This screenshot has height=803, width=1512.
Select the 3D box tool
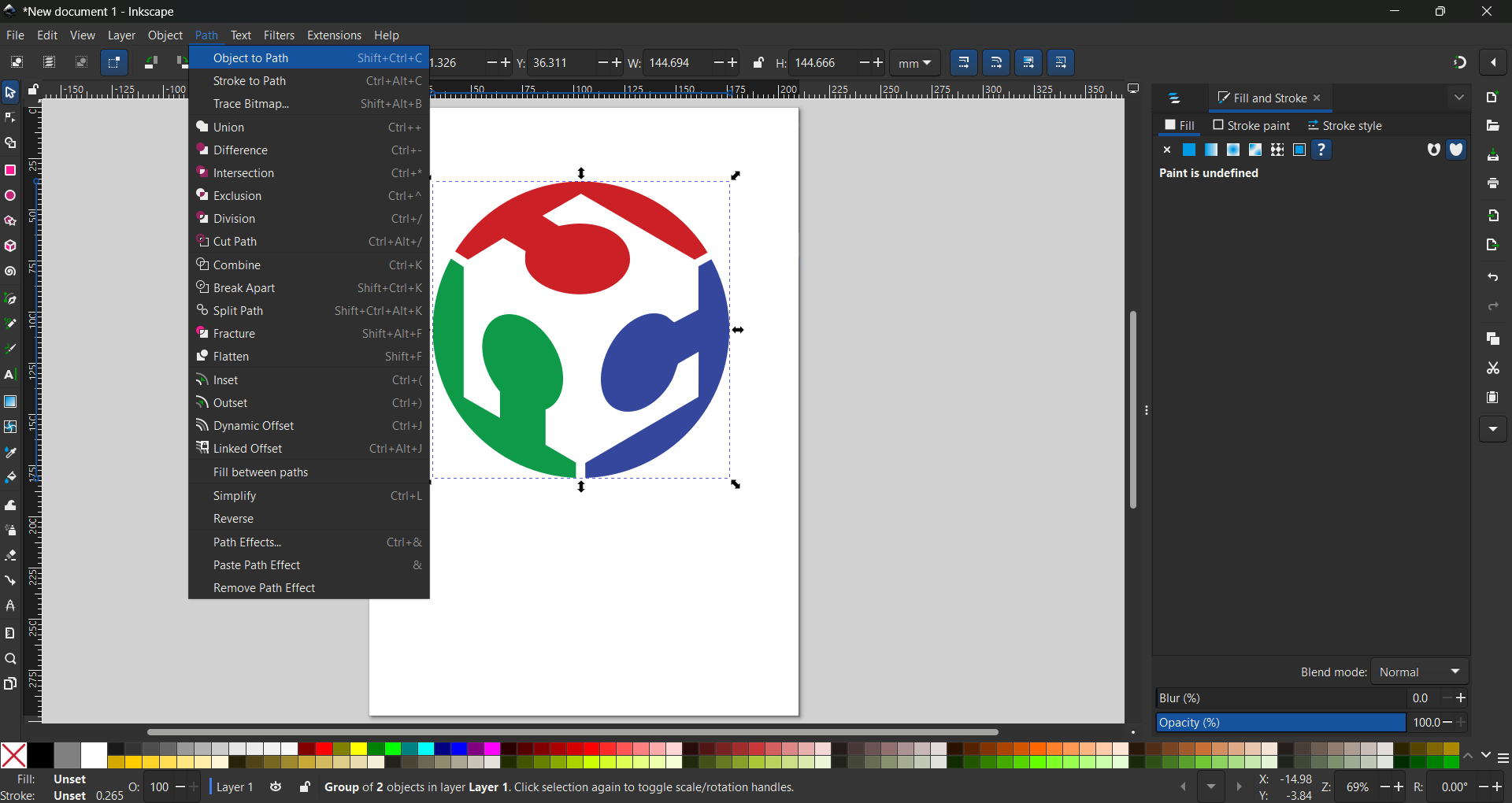[x=10, y=246]
